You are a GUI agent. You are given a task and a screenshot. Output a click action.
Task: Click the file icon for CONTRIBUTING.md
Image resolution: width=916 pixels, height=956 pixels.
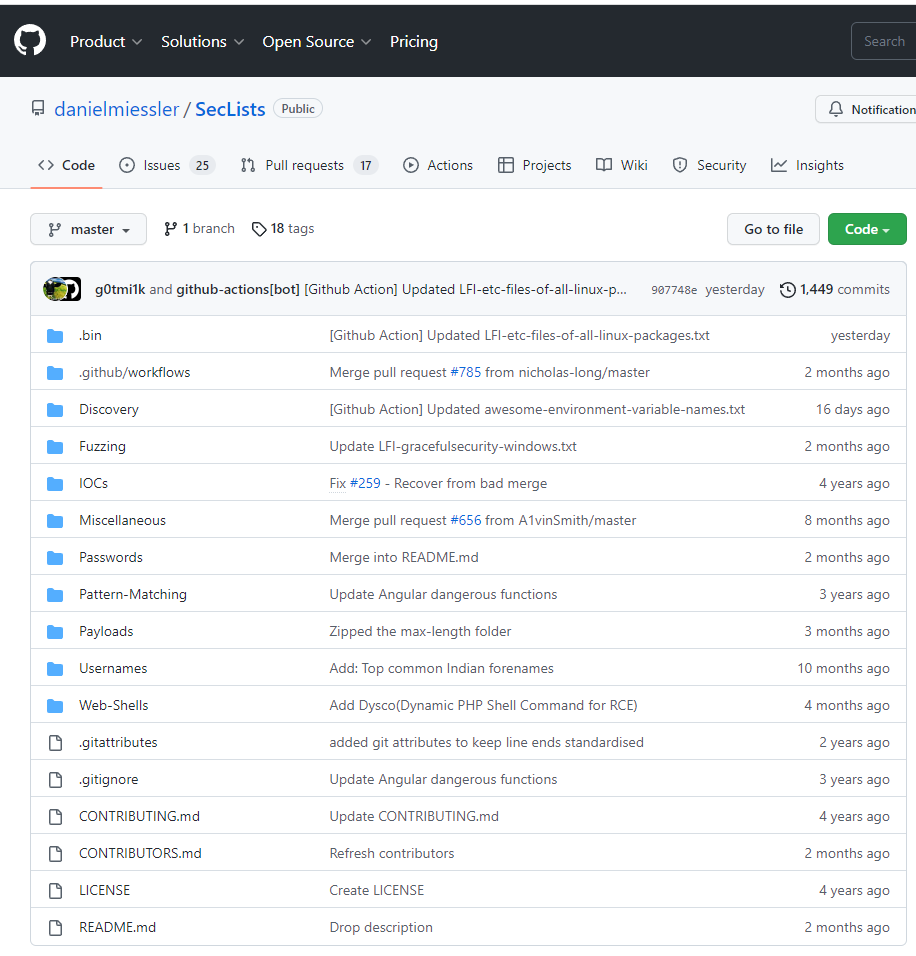click(x=55, y=817)
